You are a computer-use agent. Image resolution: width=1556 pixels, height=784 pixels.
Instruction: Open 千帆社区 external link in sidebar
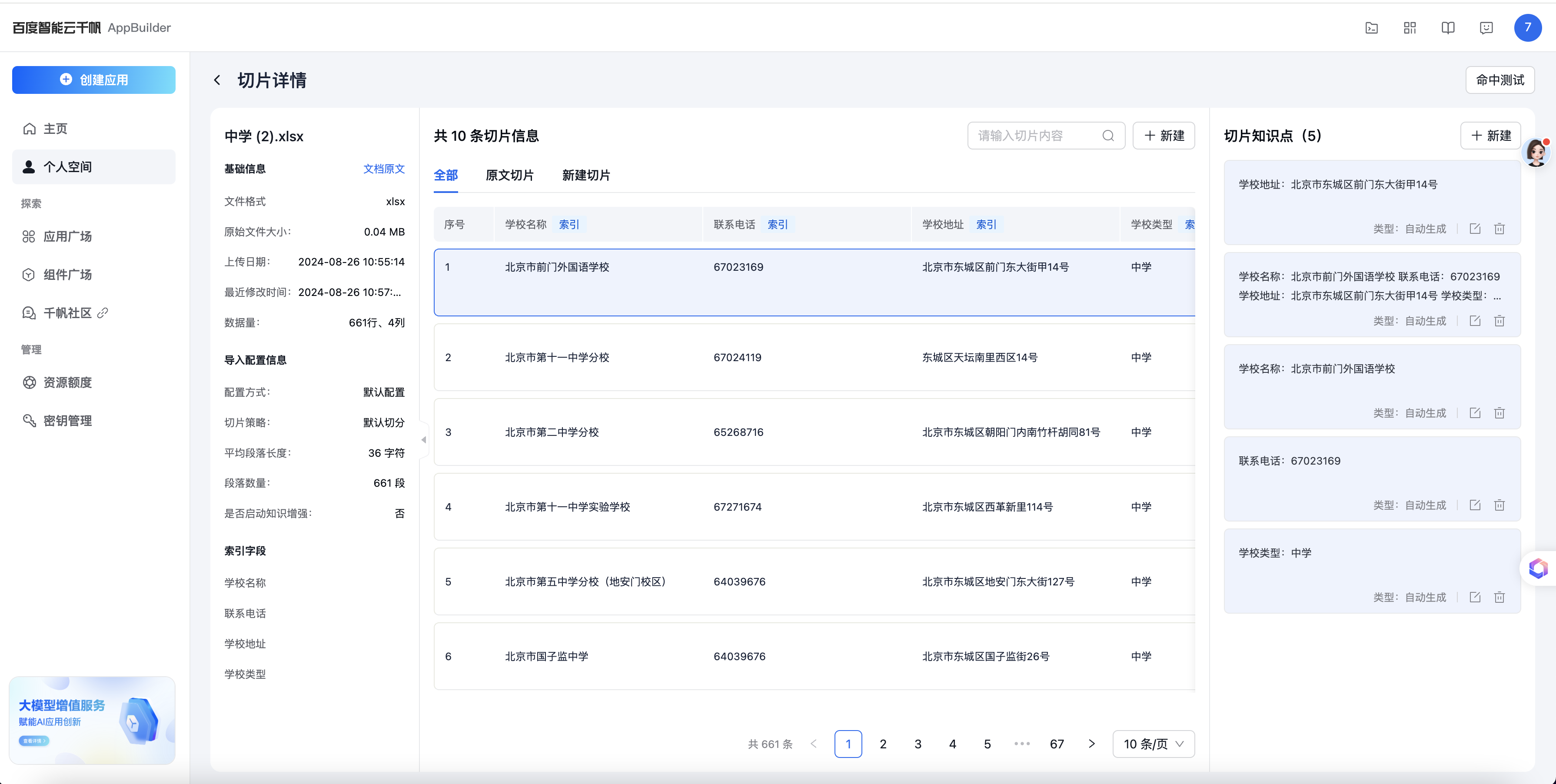pos(93,313)
